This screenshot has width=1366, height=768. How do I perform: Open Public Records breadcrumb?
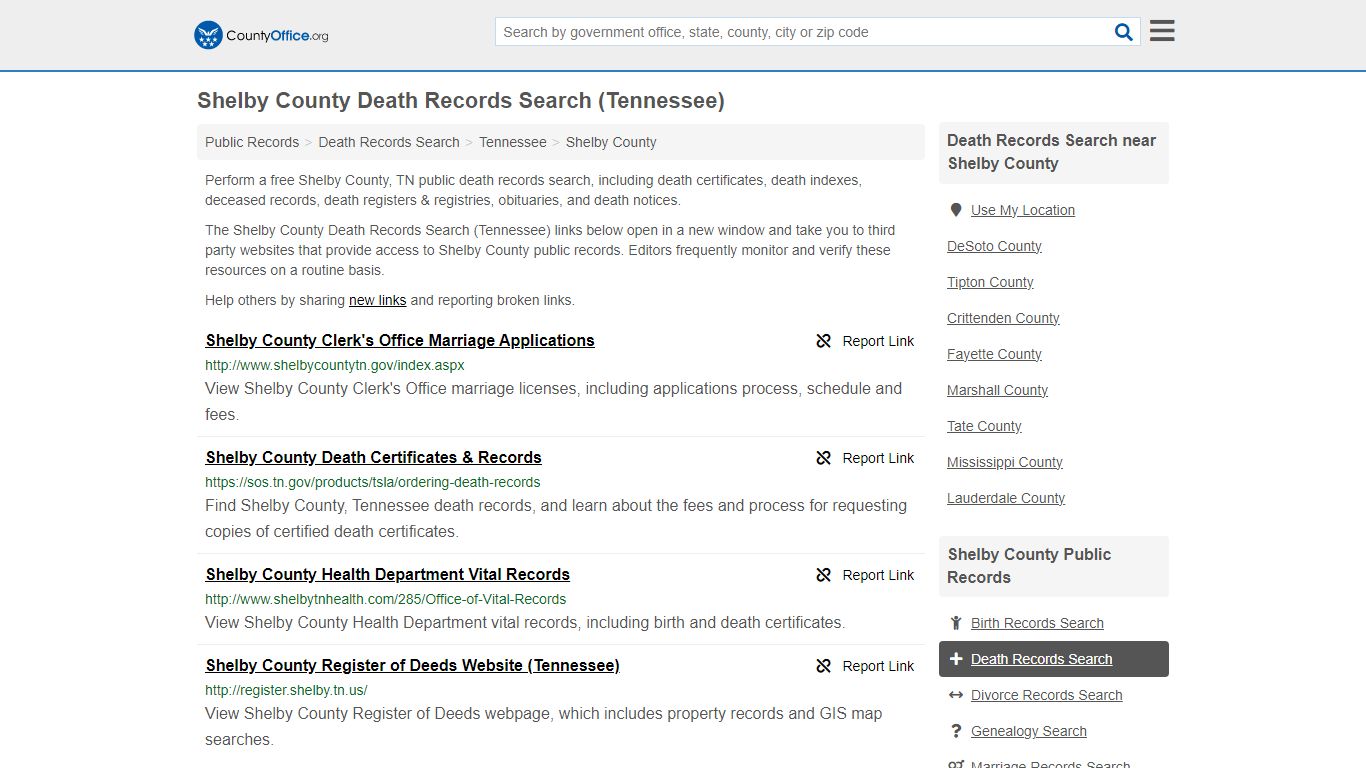click(x=252, y=142)
